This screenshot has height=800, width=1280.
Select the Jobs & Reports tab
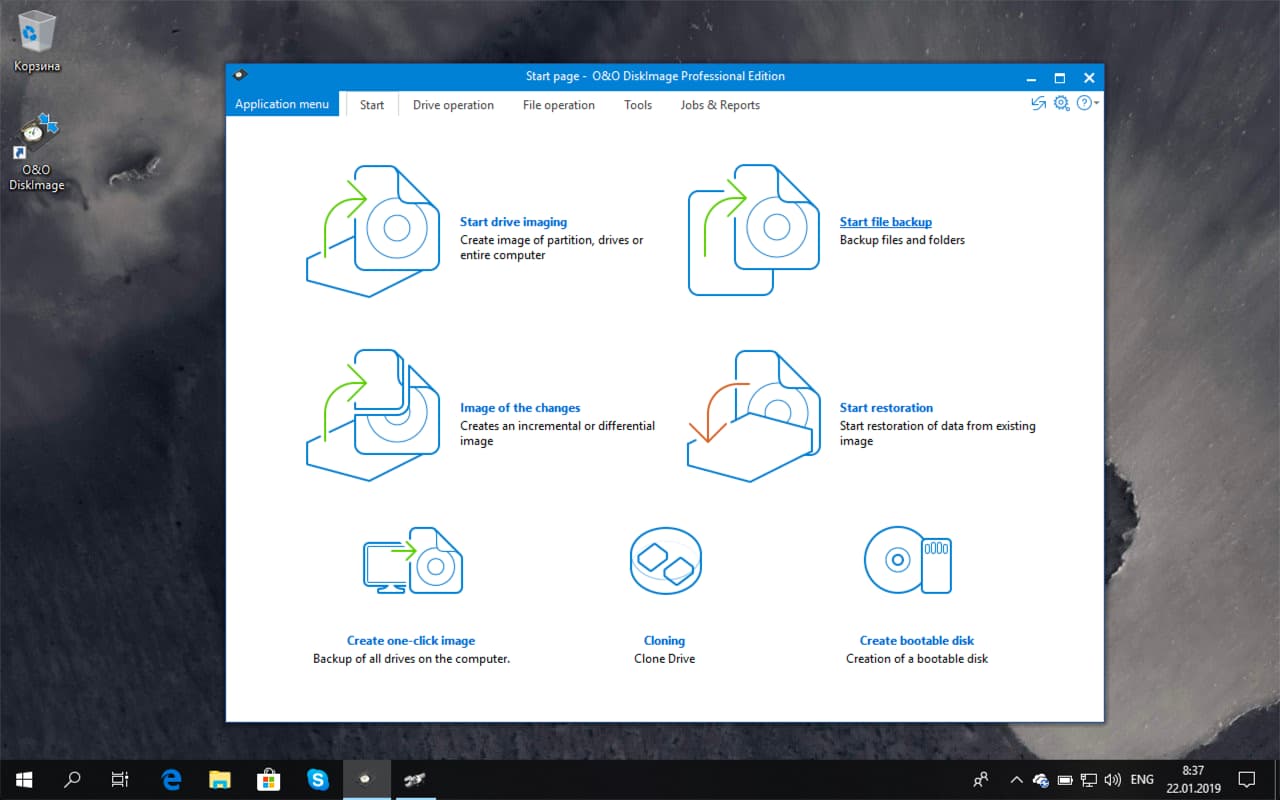tap(719, 104)
